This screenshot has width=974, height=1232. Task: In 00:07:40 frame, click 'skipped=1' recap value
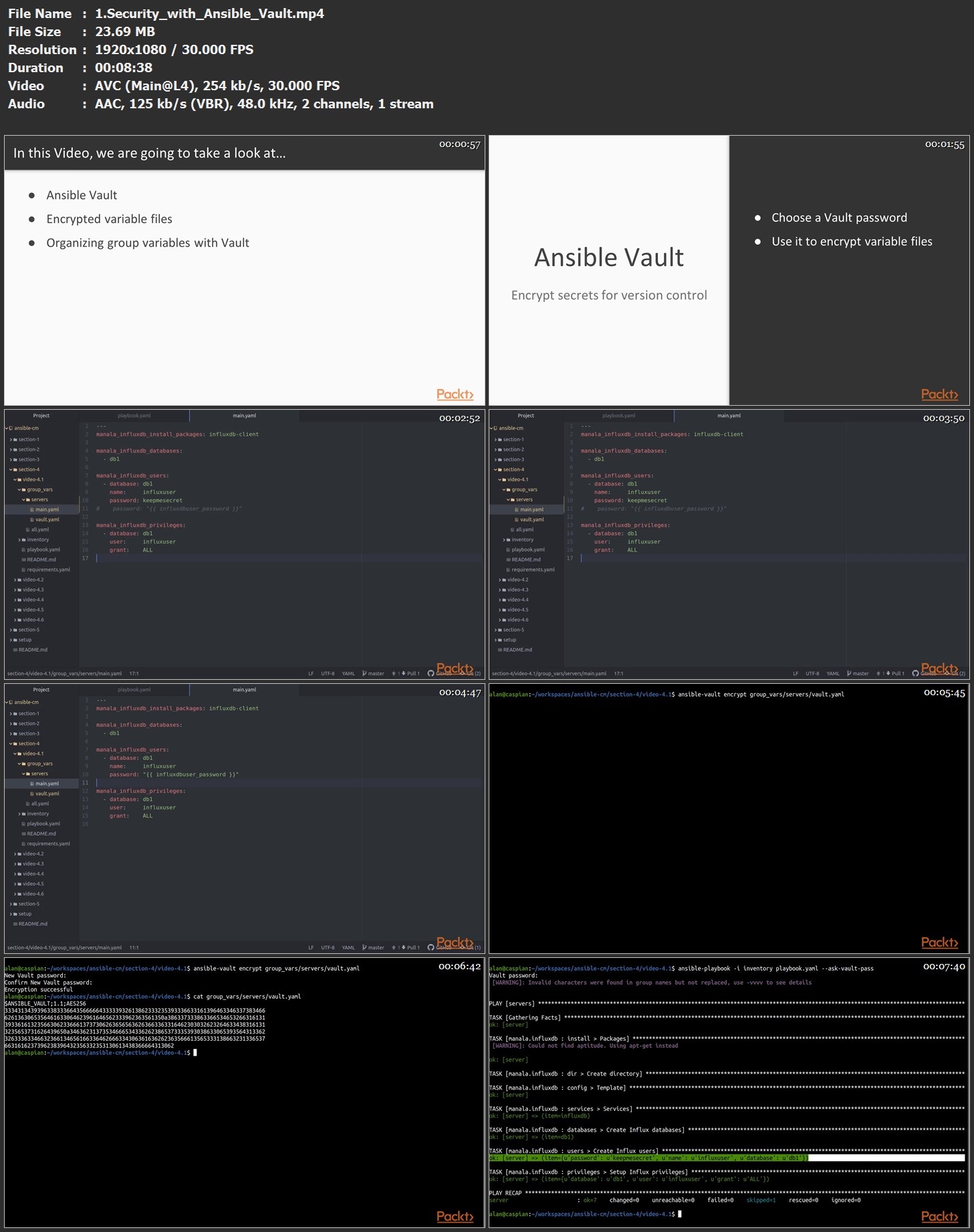pos(761,1201)
